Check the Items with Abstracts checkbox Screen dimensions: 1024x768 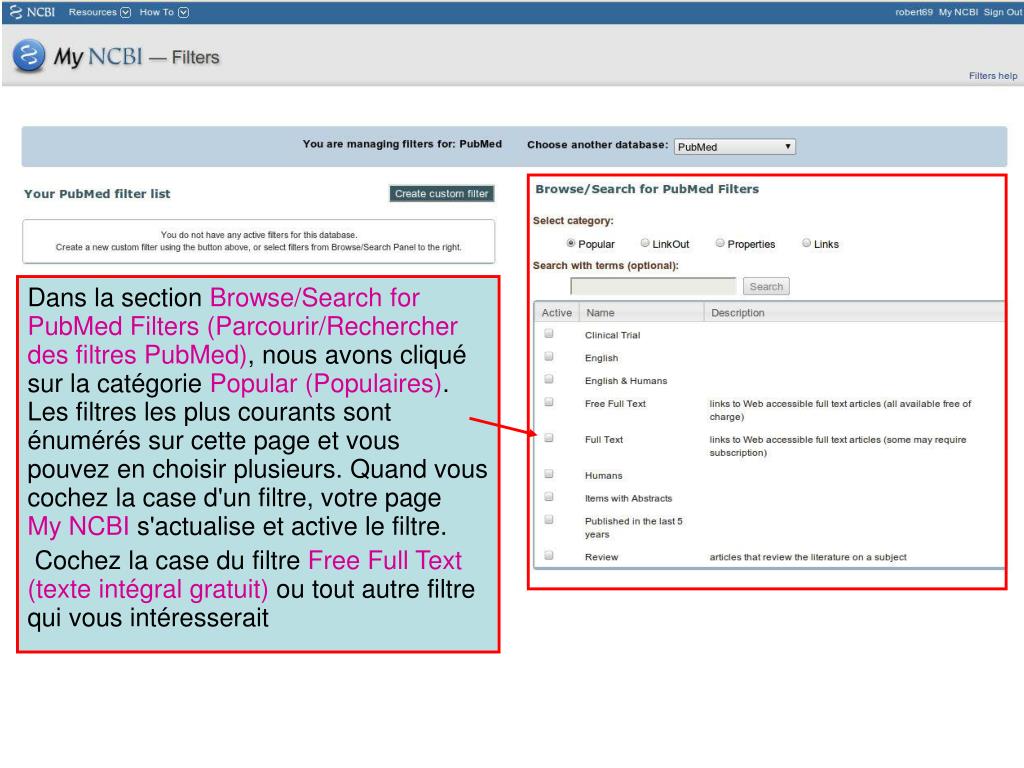click(x=549, y=497)
